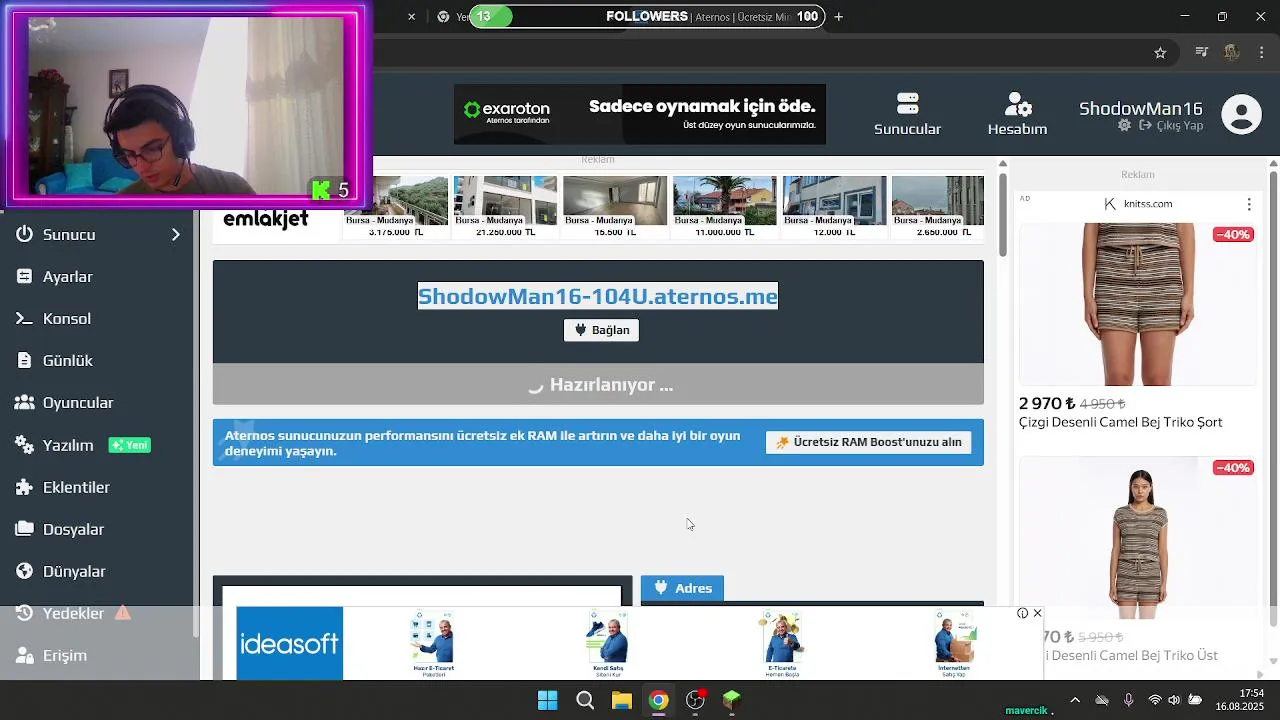
Task: Click the Yedekler warning triangle
Action: click(x=123, y=612)
